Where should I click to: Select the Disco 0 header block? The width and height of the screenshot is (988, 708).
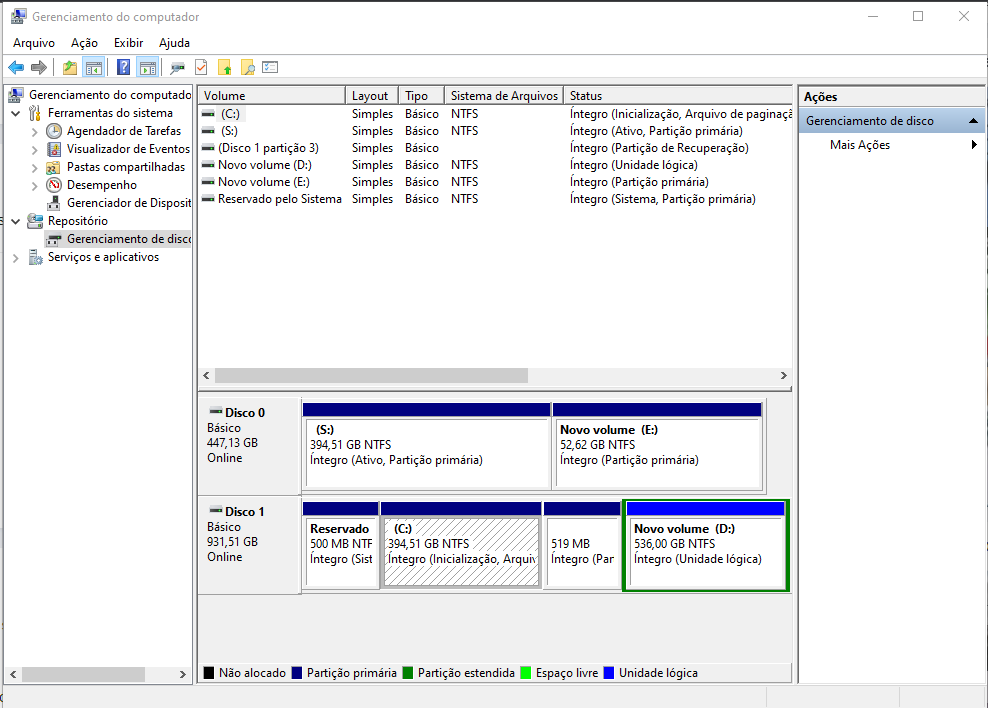click(250, 446)
